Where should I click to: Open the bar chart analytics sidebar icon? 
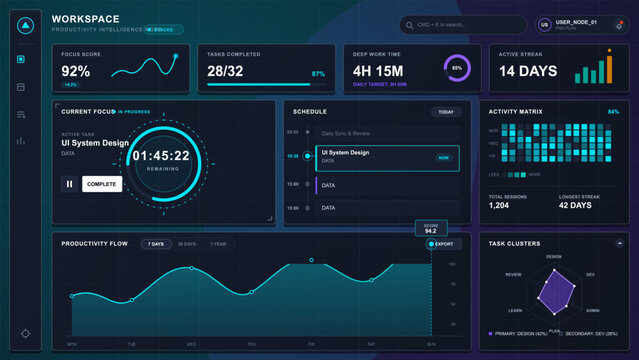pyautogui.click(x=21, y=141)
